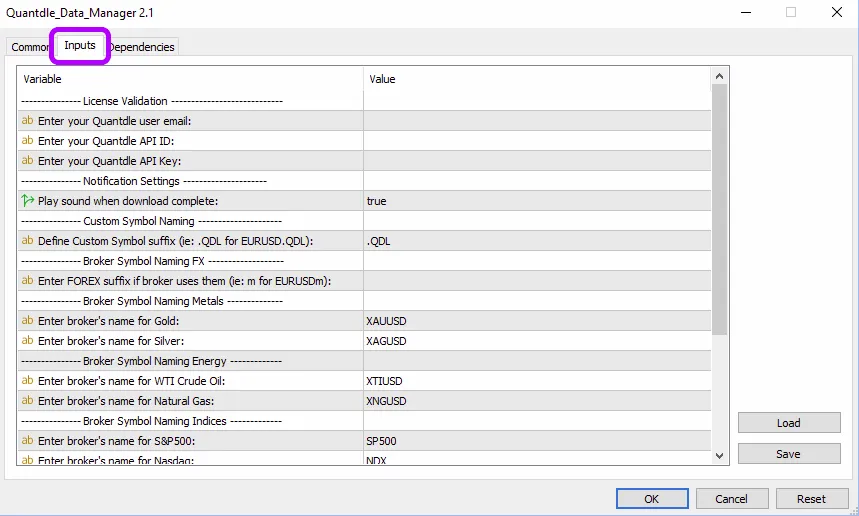Click the 'ab' icon beside FOREX suffix row
Viewport: 859px width, 516px height.
27,280
